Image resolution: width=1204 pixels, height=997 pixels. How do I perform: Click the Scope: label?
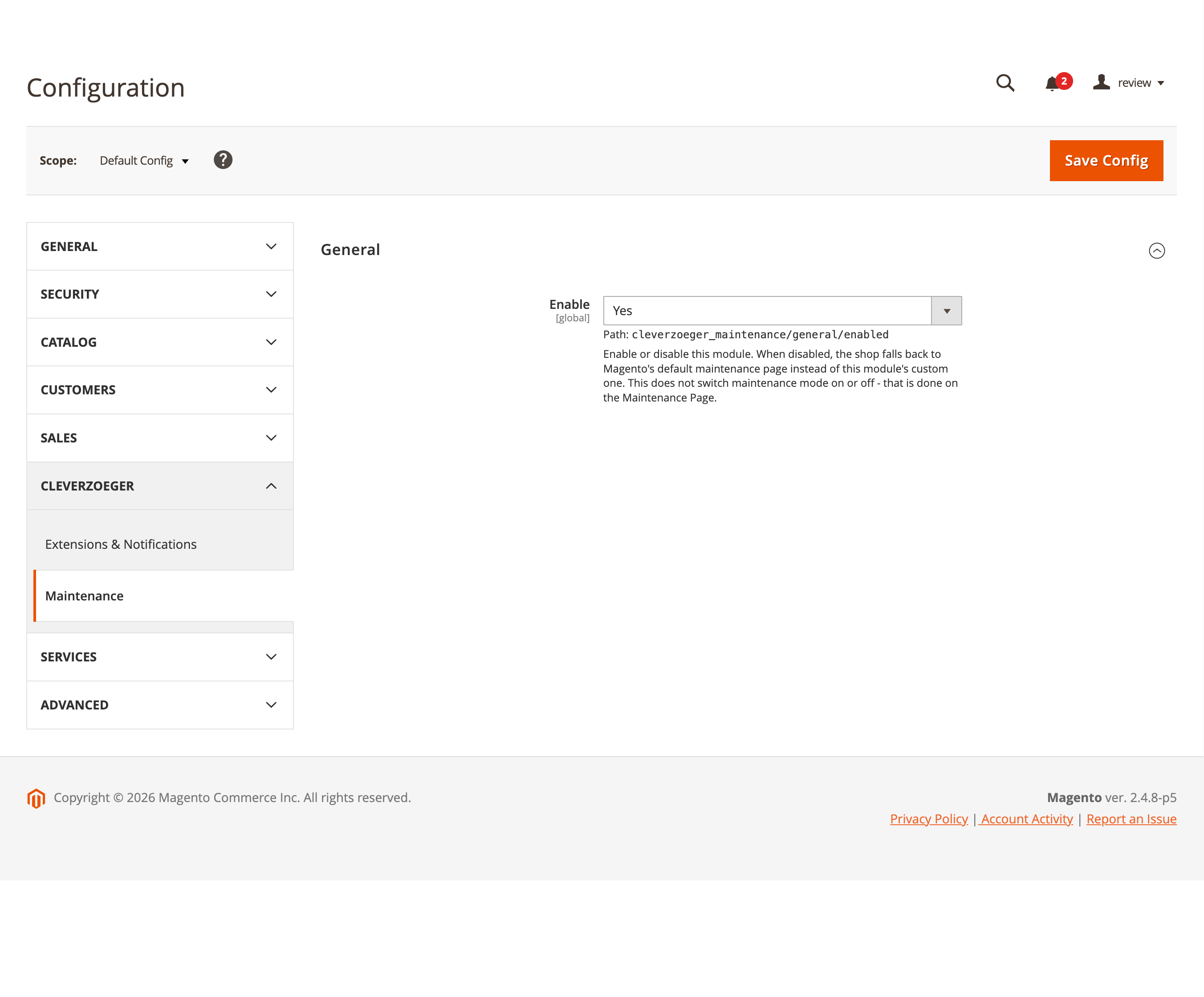(58, 160)
